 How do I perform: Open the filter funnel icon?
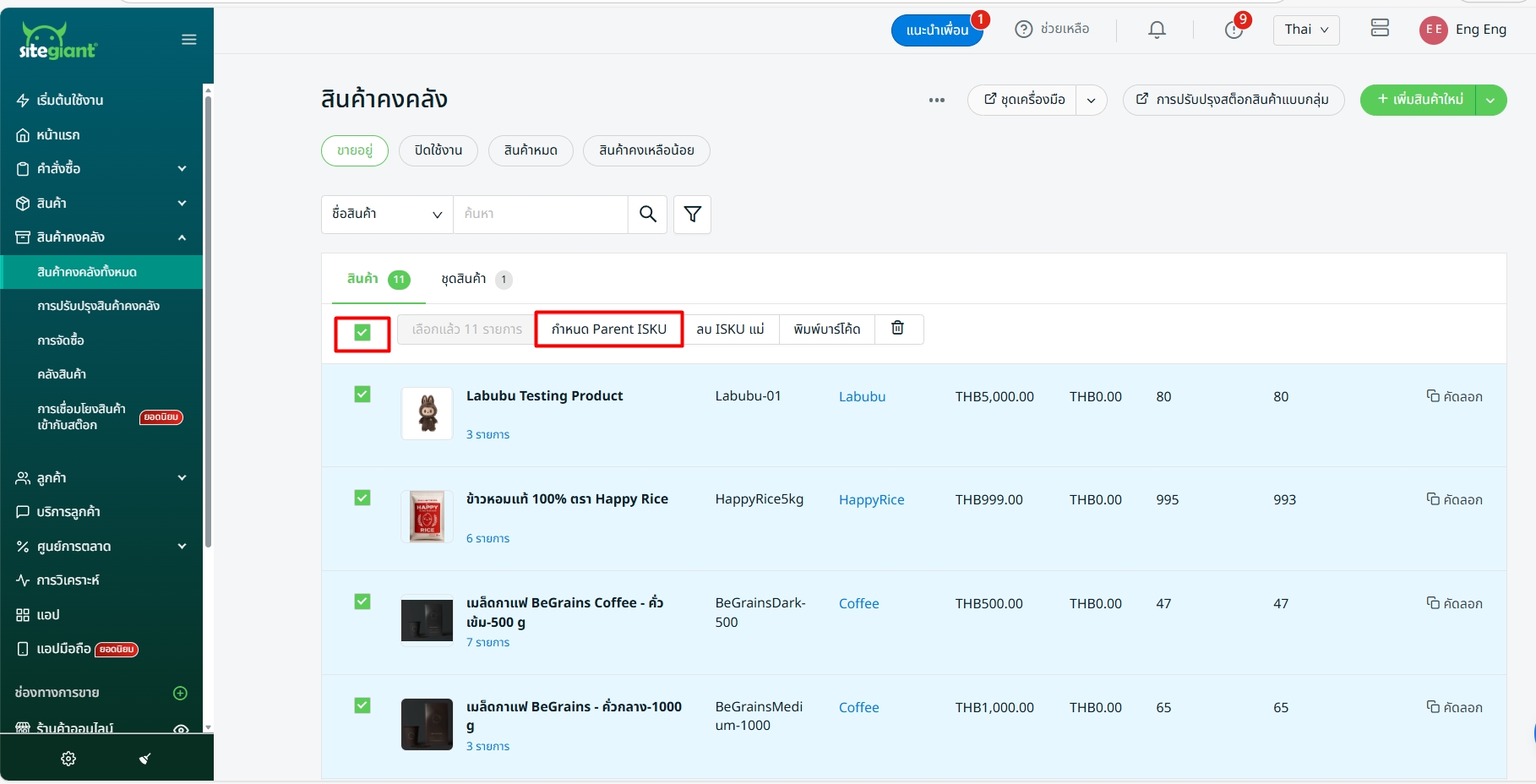click(692, 215)
